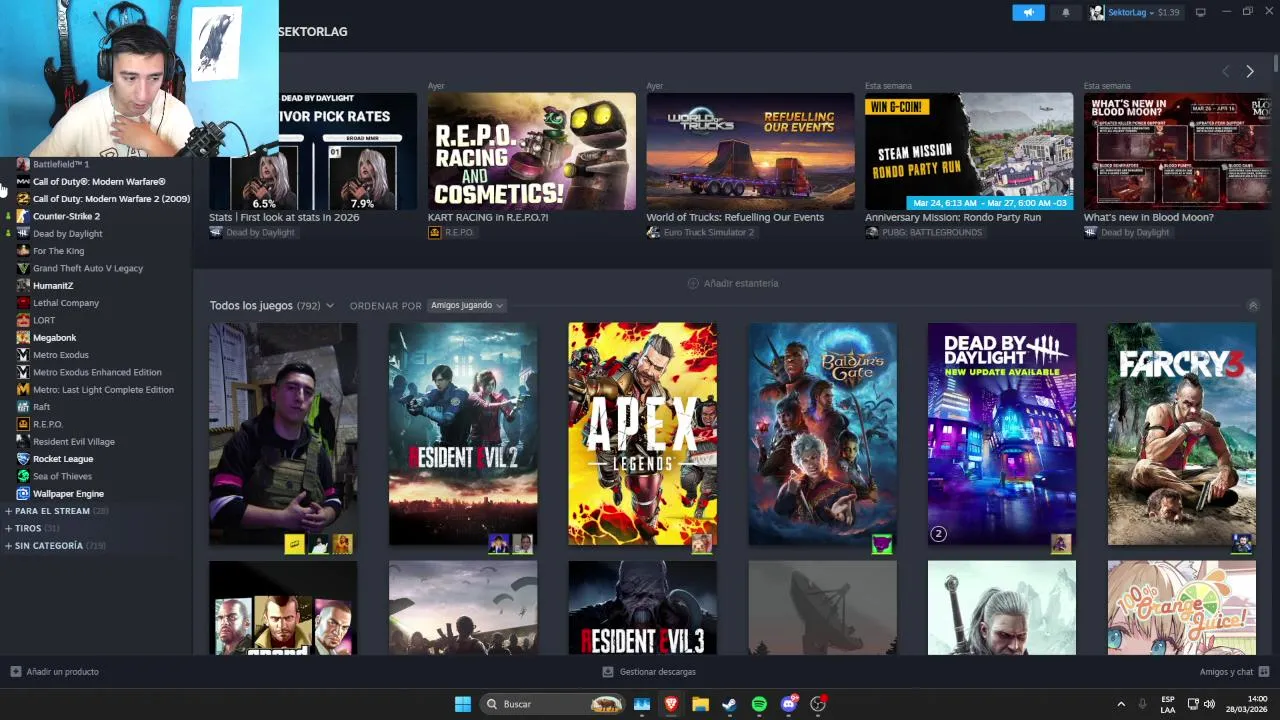Select the Sea of Thieves icon in sidebar
Screen dimensions: 1280x720
tap(23, 476)
